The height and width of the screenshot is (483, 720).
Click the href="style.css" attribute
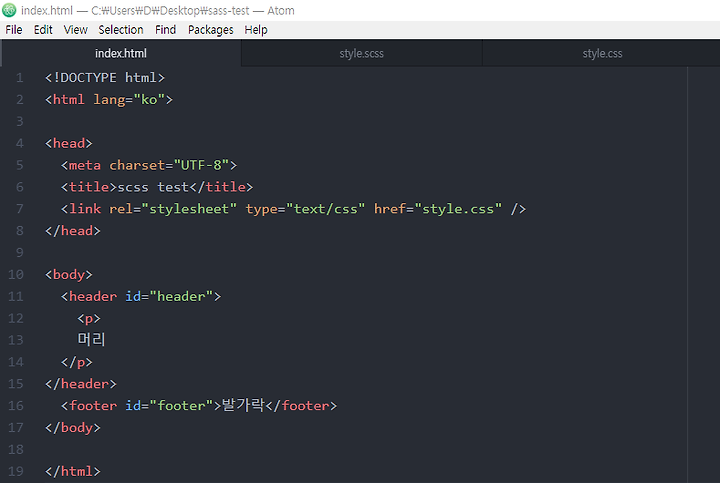pos(438,209)
